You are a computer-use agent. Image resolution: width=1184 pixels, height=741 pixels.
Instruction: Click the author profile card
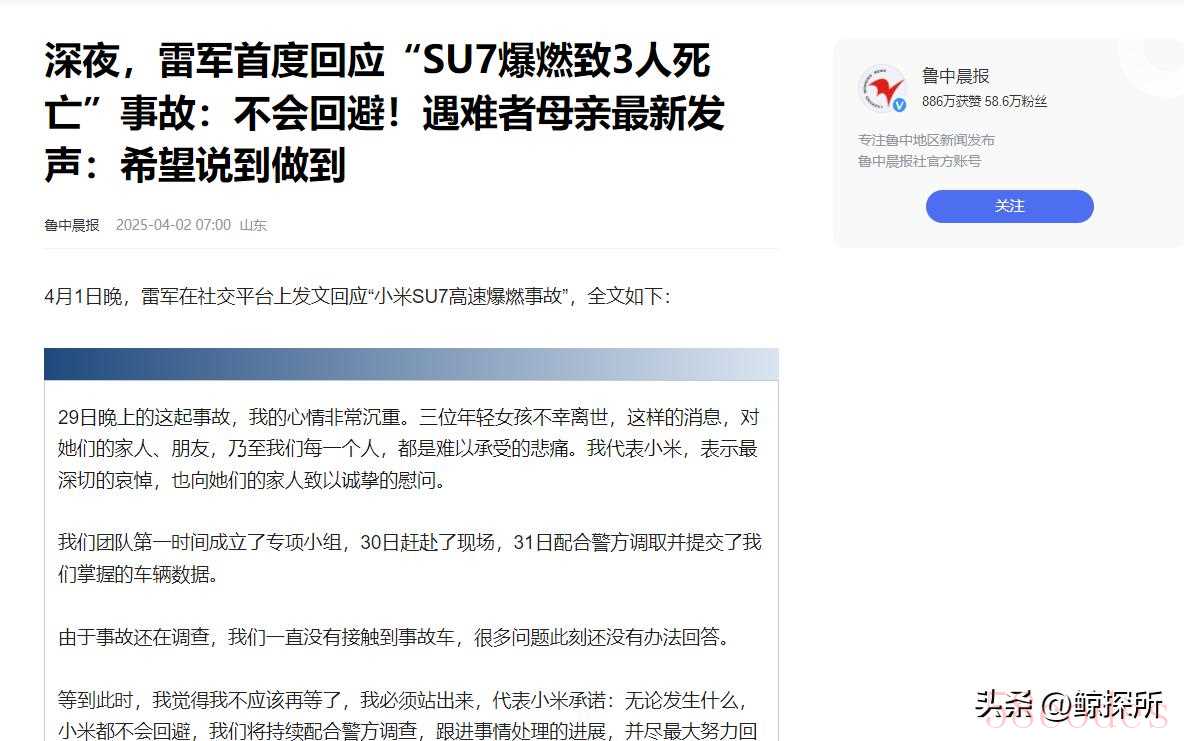[1009, 144]
